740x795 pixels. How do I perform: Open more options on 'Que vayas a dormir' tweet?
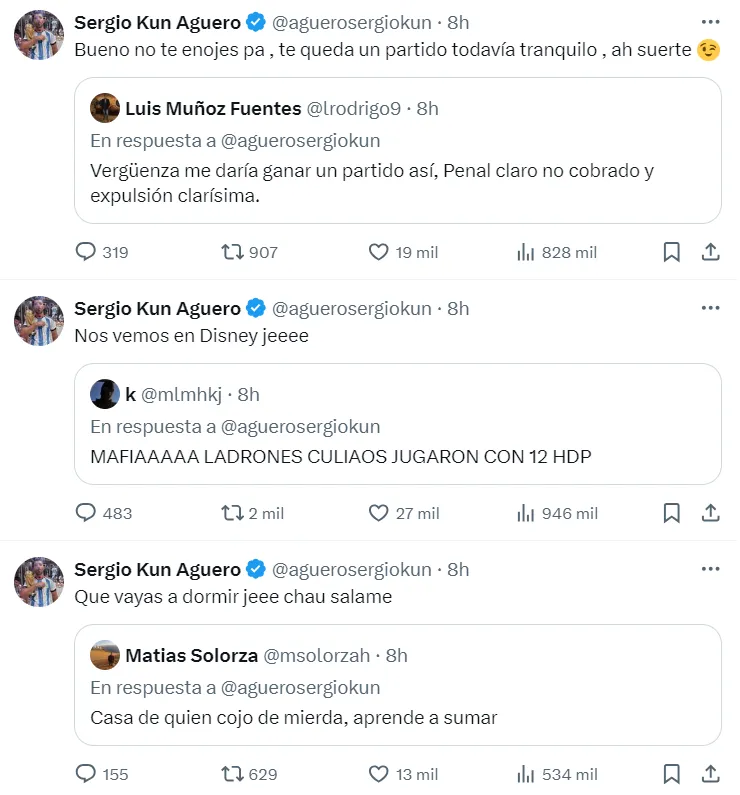coord(710,569)
